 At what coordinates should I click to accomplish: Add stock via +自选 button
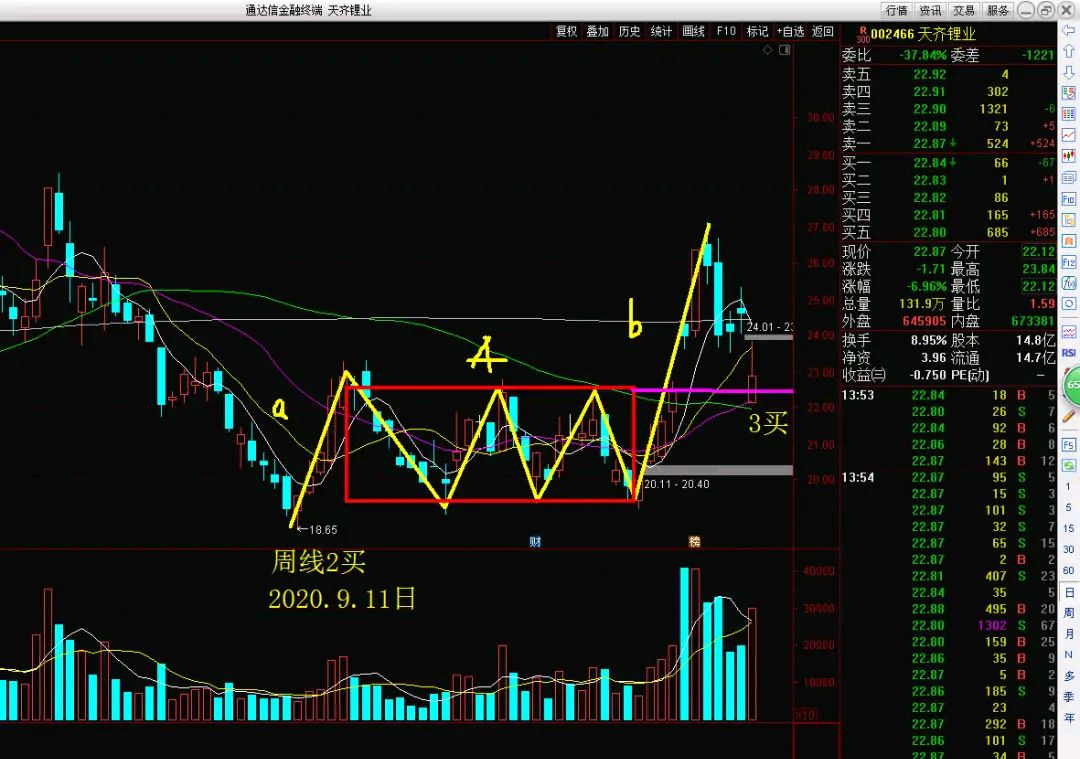pos(791,32)
